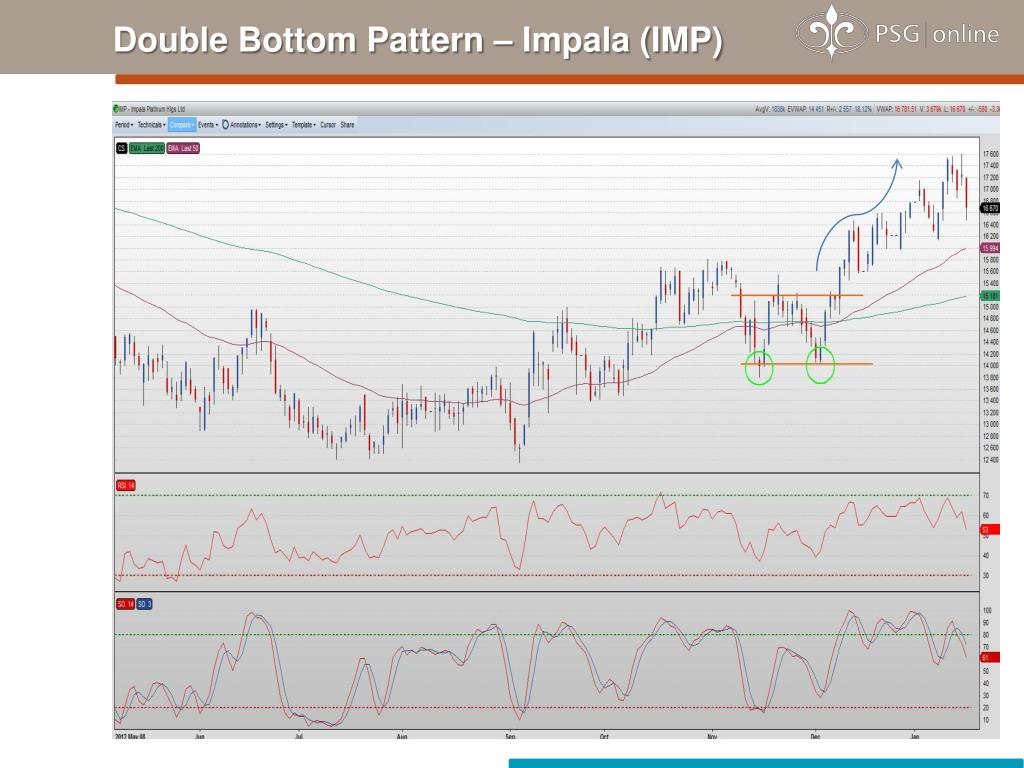Viewport: 1024px width, 768px height.
Task: Click the black current price label 16 670
Action: pyautogui.click(x=990, y=208)
